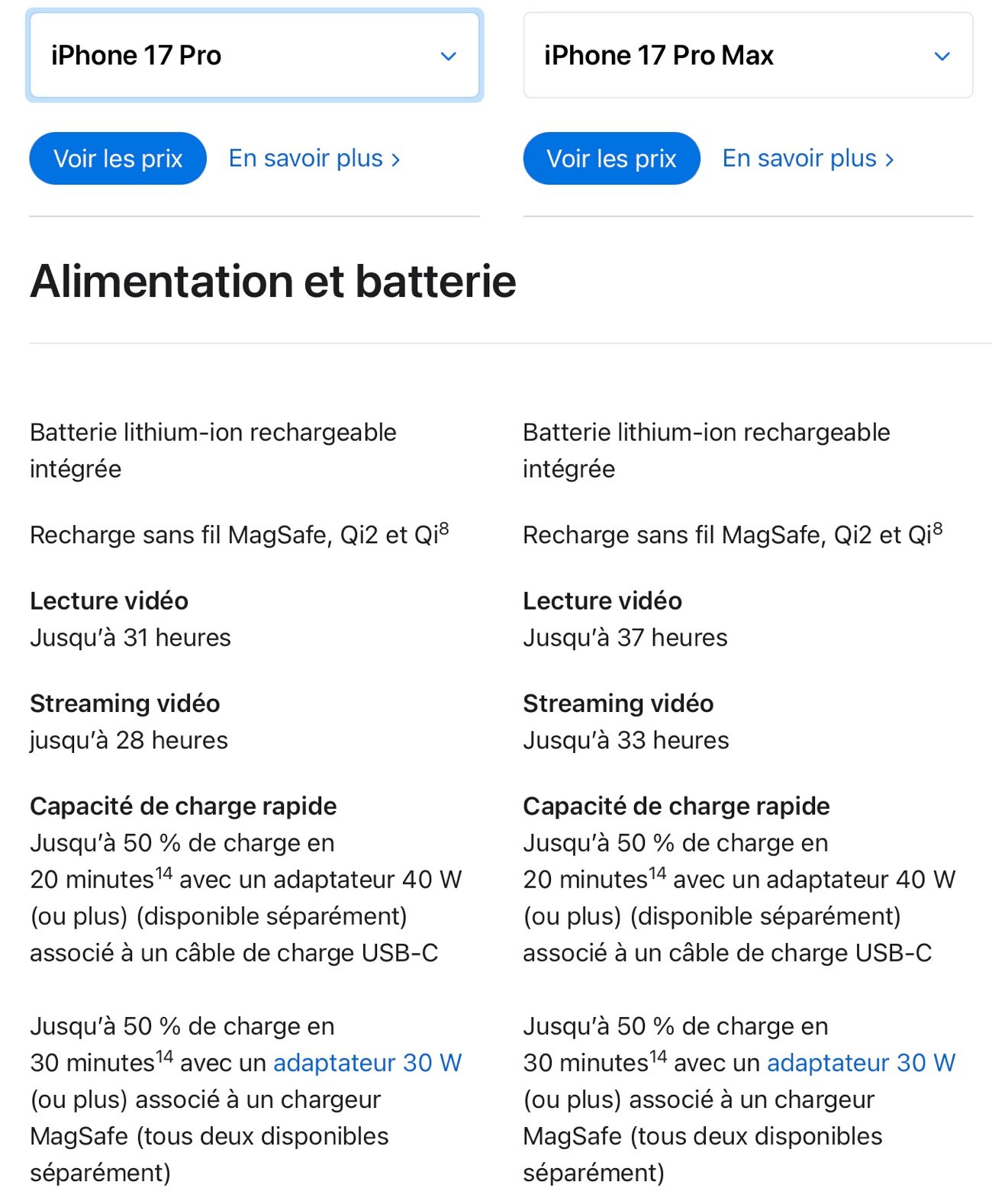Open the iPhone 17 Pro Max model dropdown

(x=748, y=55)
